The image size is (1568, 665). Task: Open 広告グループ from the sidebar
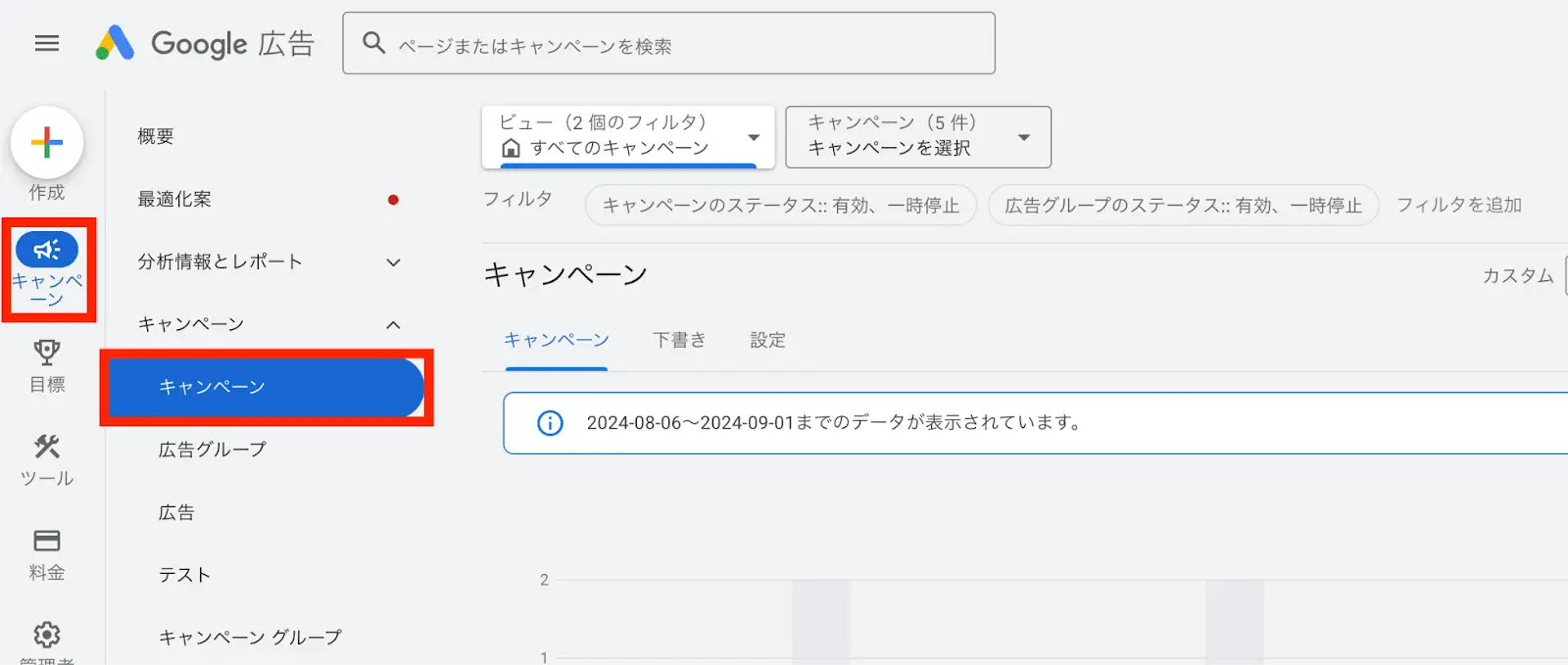point(211,450)
